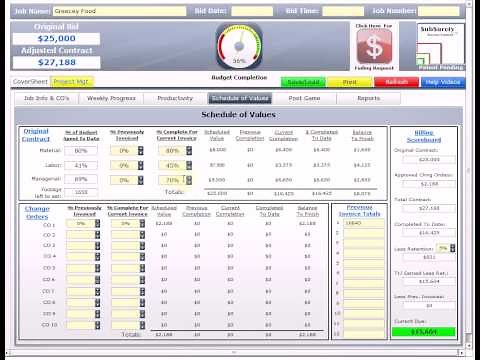Adjust the Less Retention percentage spinner
The height and width of the screenshot is (360, 480).
click(453, 248)
